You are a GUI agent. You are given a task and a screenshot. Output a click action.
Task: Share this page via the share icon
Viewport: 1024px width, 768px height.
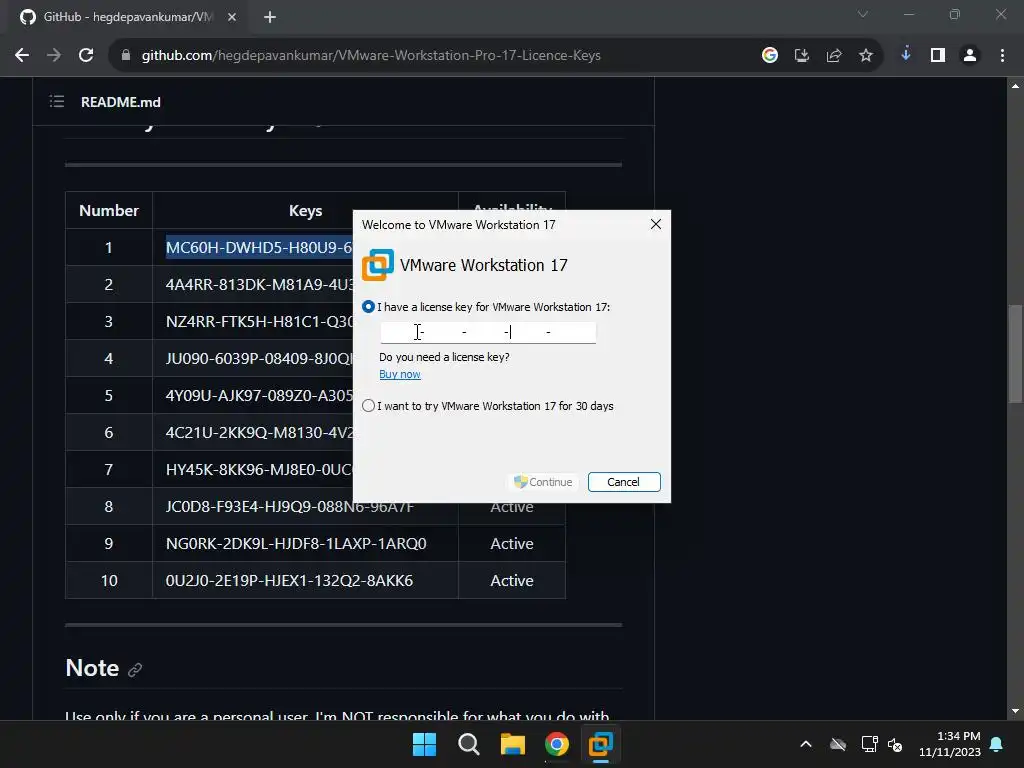[x=834, y=56]
